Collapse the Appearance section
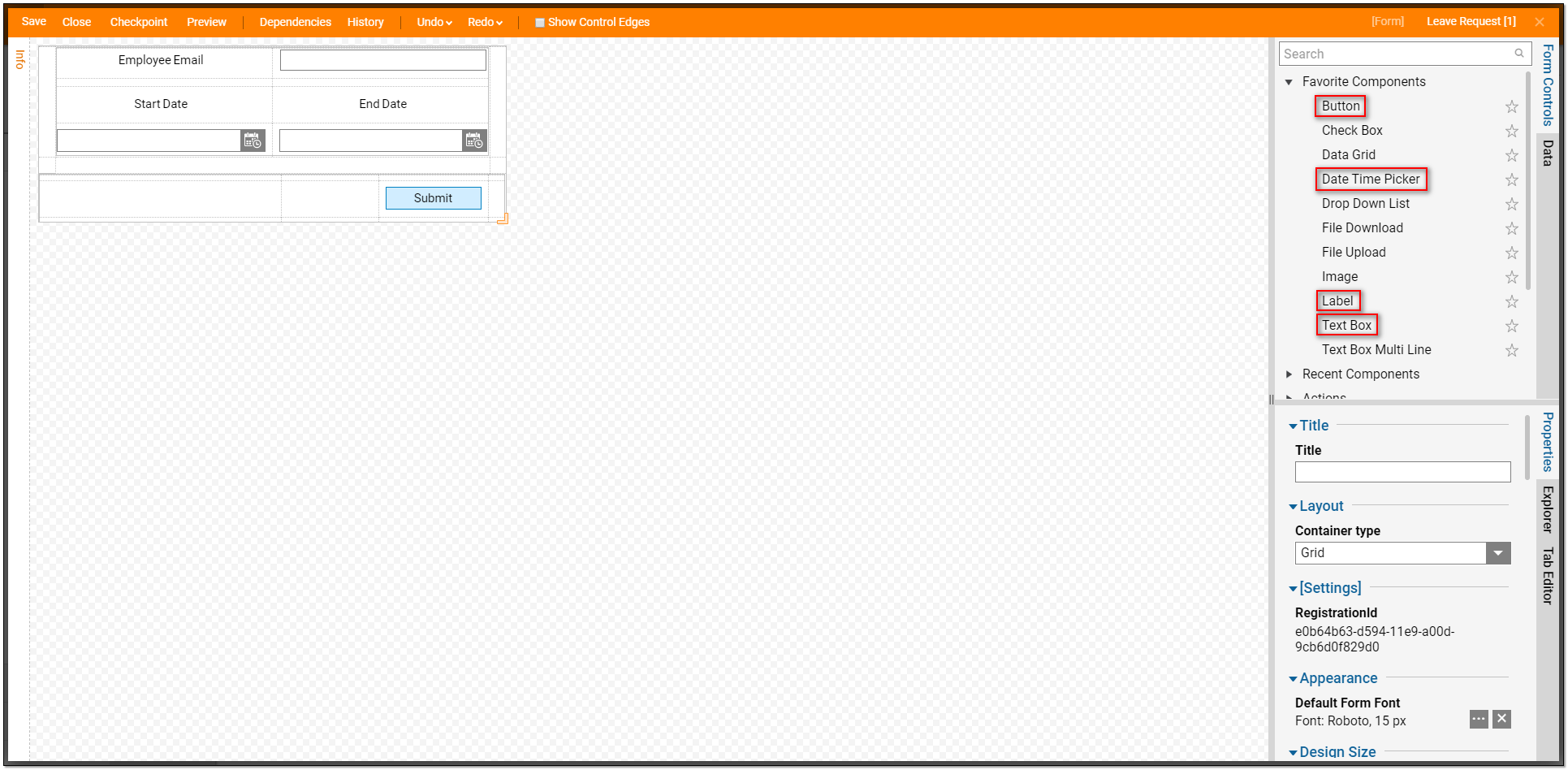The width and height of the screenshot is (1568, 770). click(x=1293, y=679)
